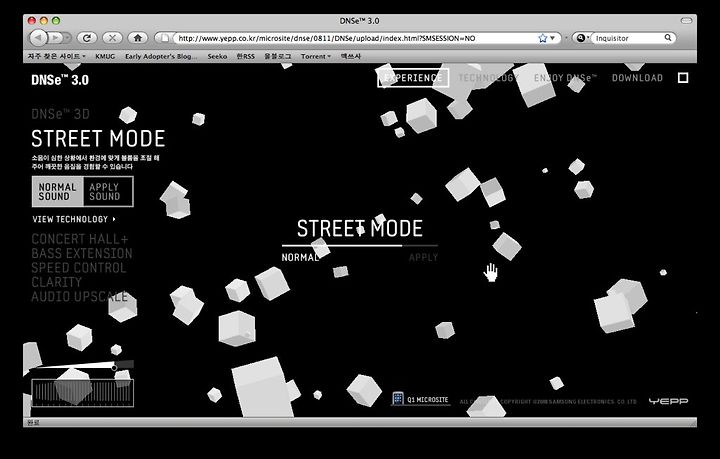720x459 pixels.
Task: Open Early Adopter's Blog bookmark
Action: [x=161, y=56]
